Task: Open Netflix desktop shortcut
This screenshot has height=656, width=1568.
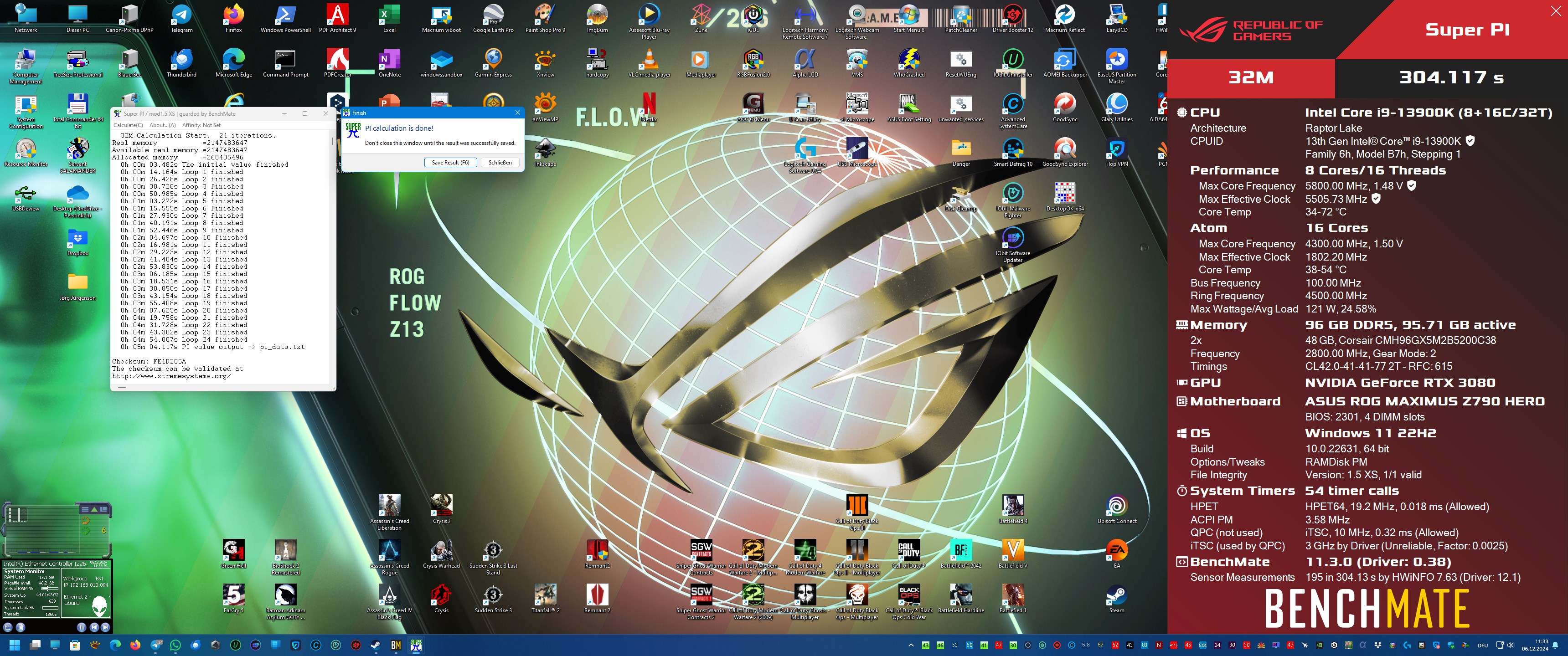Action: 649,108
